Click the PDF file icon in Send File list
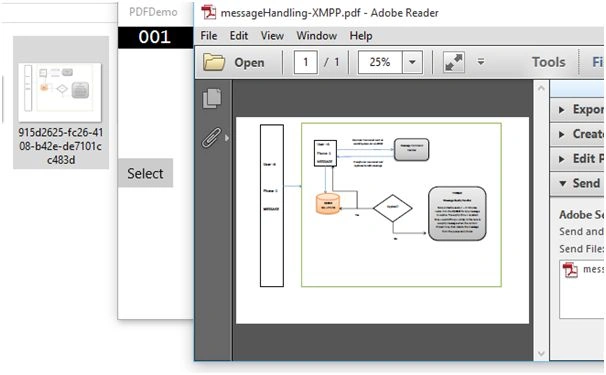Viewport: 606px width, 375px height. [570, 269]
